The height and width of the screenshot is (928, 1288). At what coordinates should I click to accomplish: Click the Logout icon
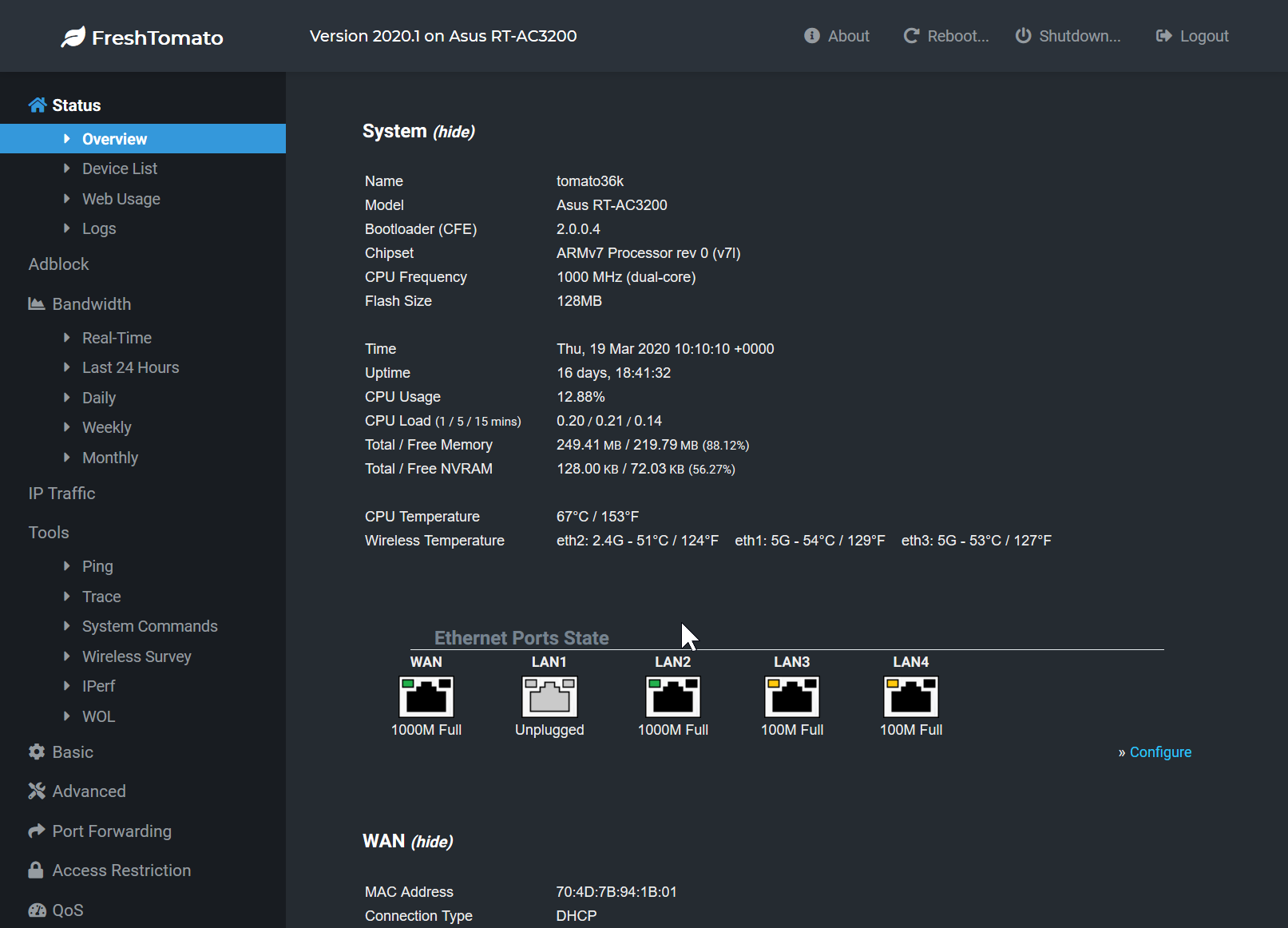coord(1163,35)
